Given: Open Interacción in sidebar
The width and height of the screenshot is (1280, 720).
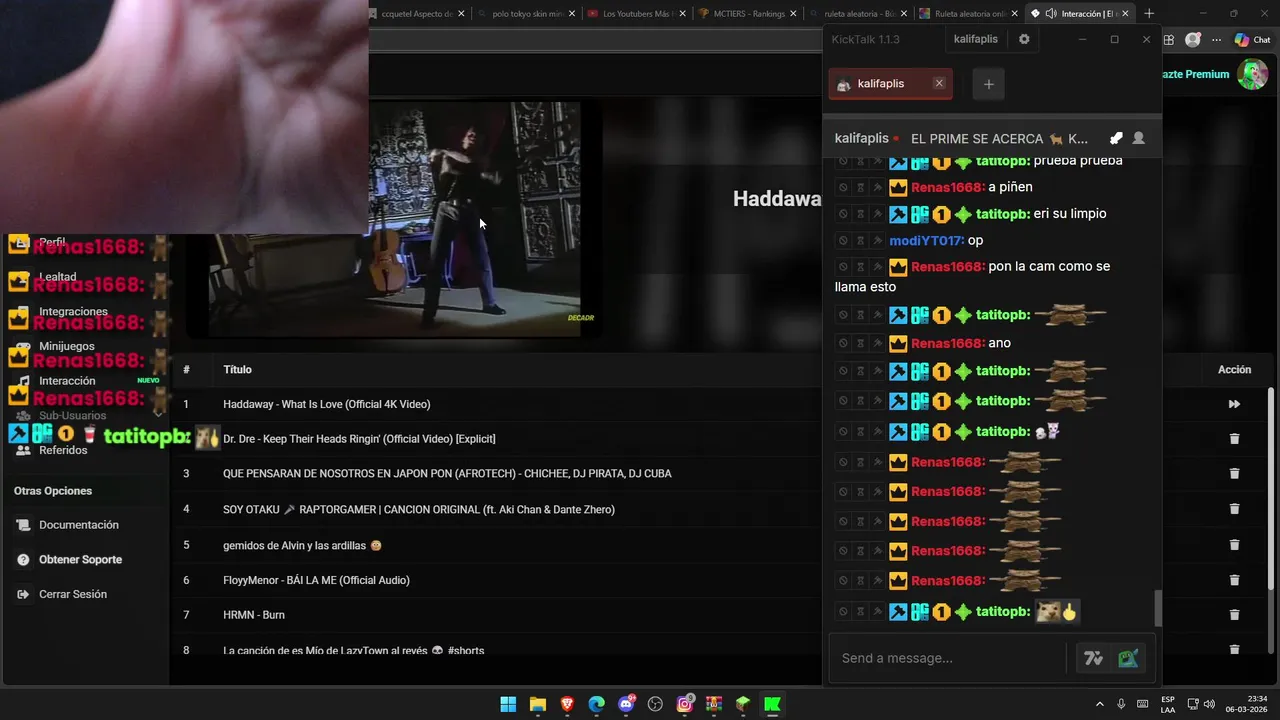Looking at the screenshot, I should (67, 381).
